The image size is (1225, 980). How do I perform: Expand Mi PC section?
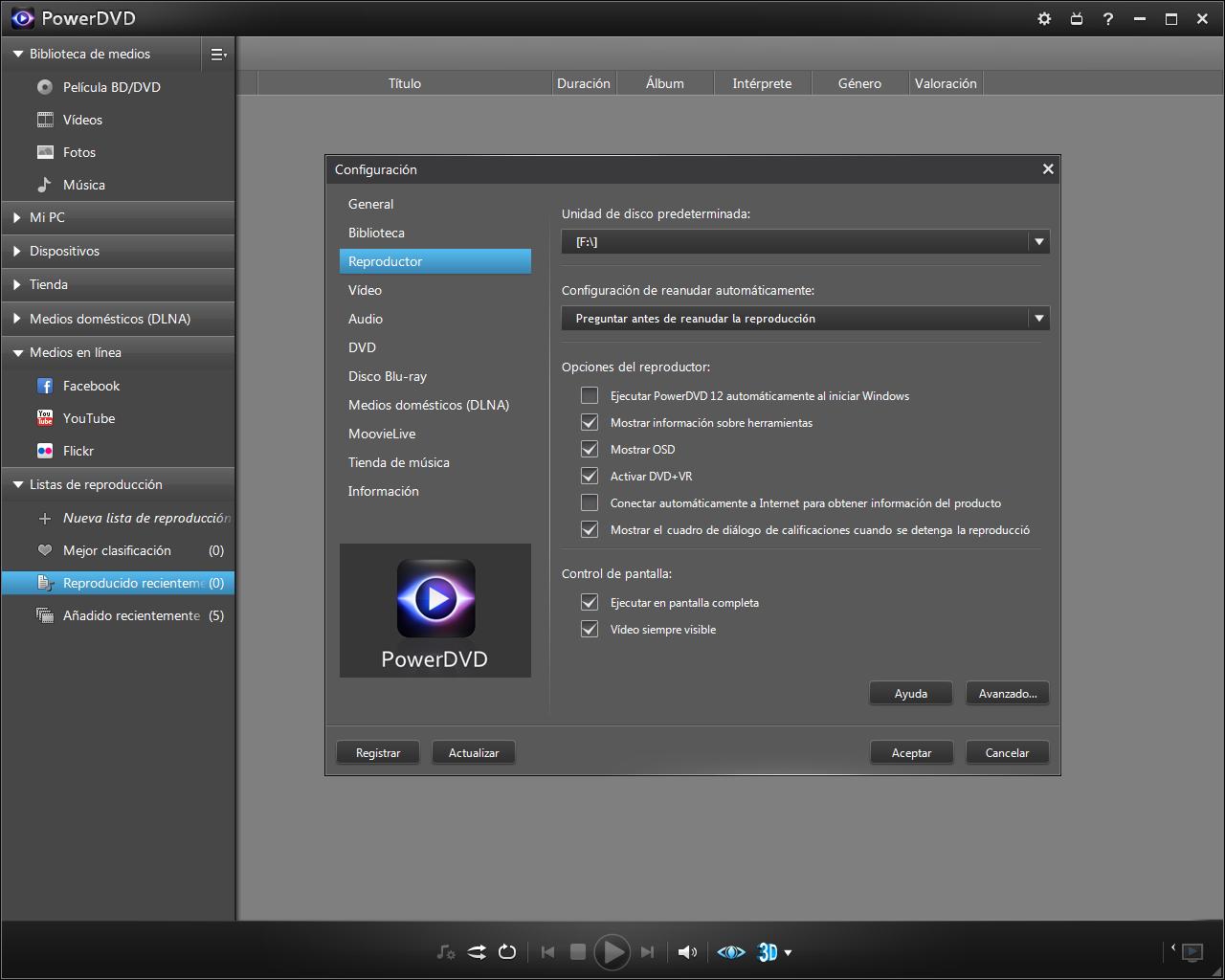pyautogui.click(x=17, y=217)
